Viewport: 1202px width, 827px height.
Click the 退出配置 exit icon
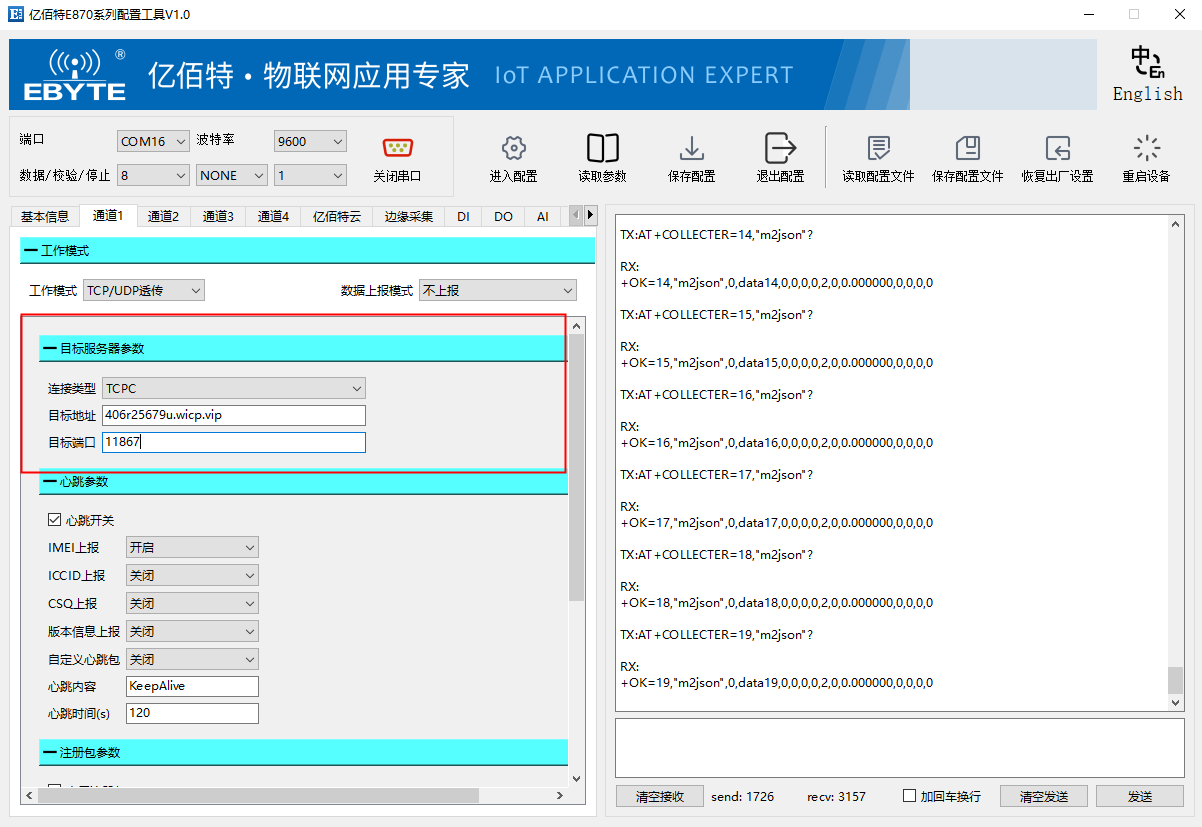tap(779, 148)
